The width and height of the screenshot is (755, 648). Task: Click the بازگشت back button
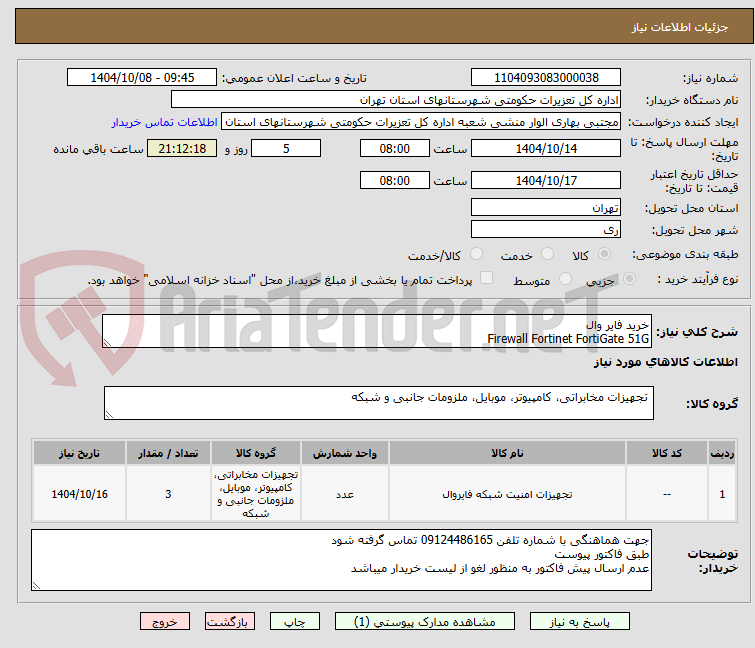229,621
